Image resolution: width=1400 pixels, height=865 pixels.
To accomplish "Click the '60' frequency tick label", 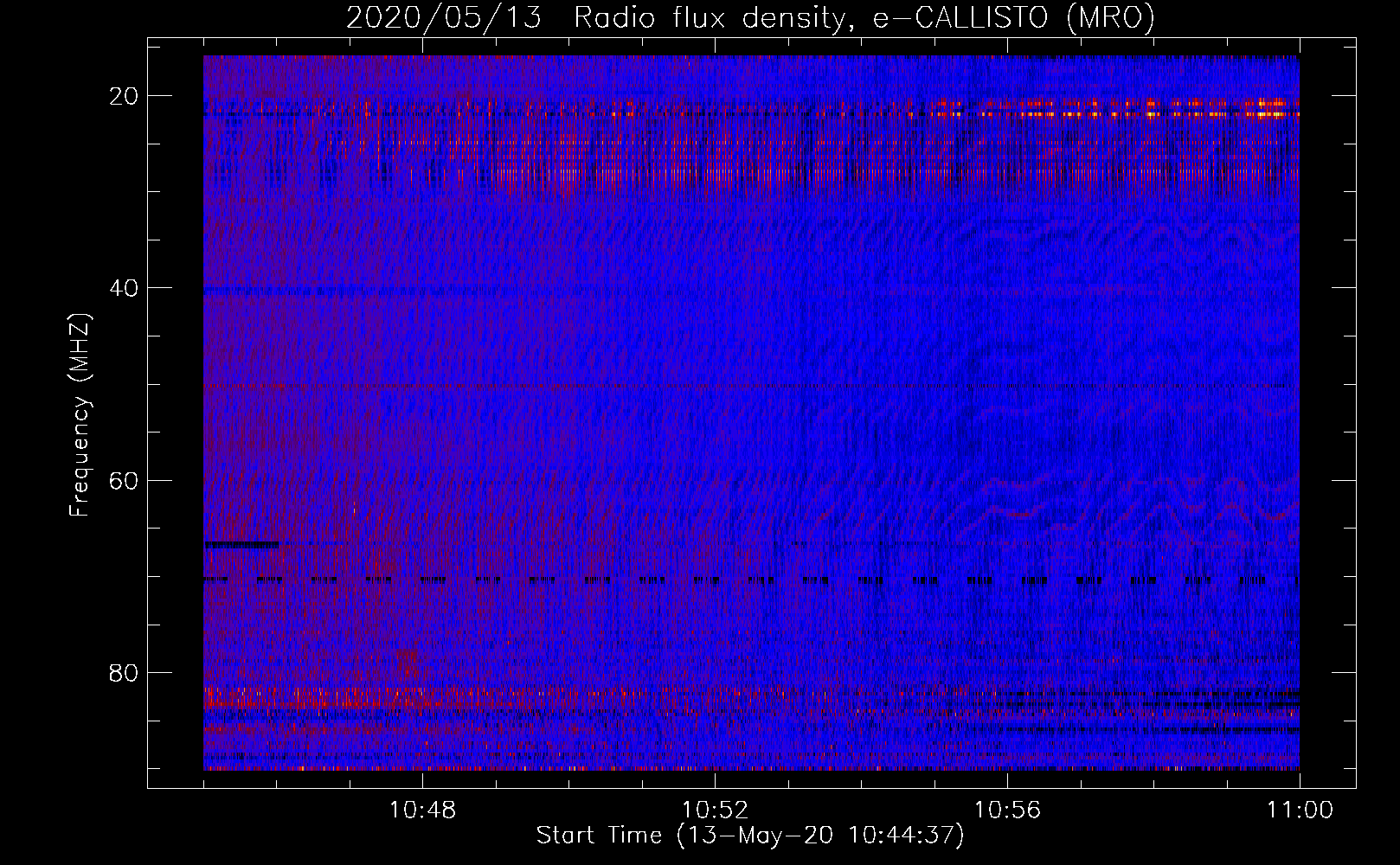I will click(x=125, y=480).
